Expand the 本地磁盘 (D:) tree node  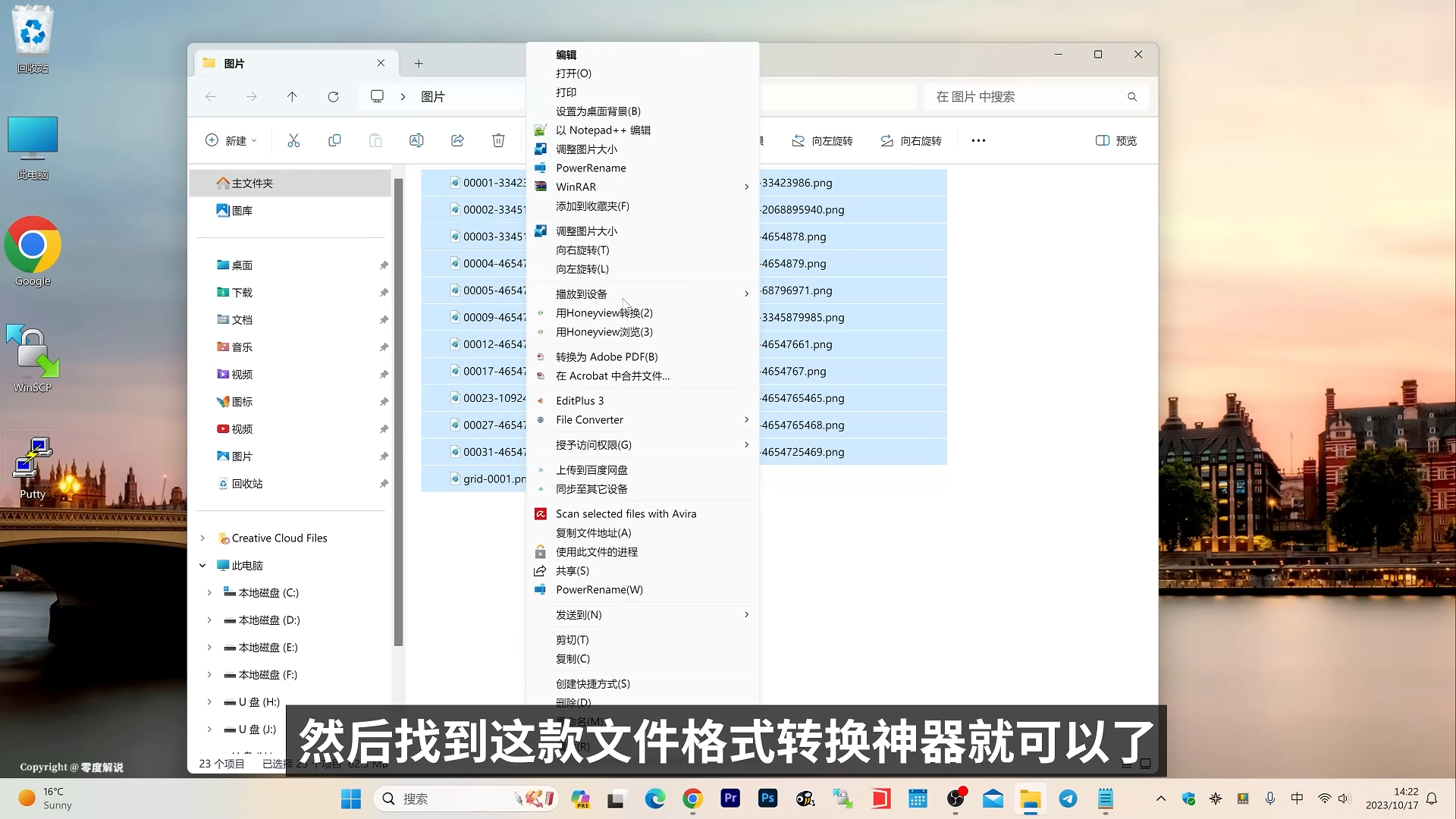coord(209,620)
